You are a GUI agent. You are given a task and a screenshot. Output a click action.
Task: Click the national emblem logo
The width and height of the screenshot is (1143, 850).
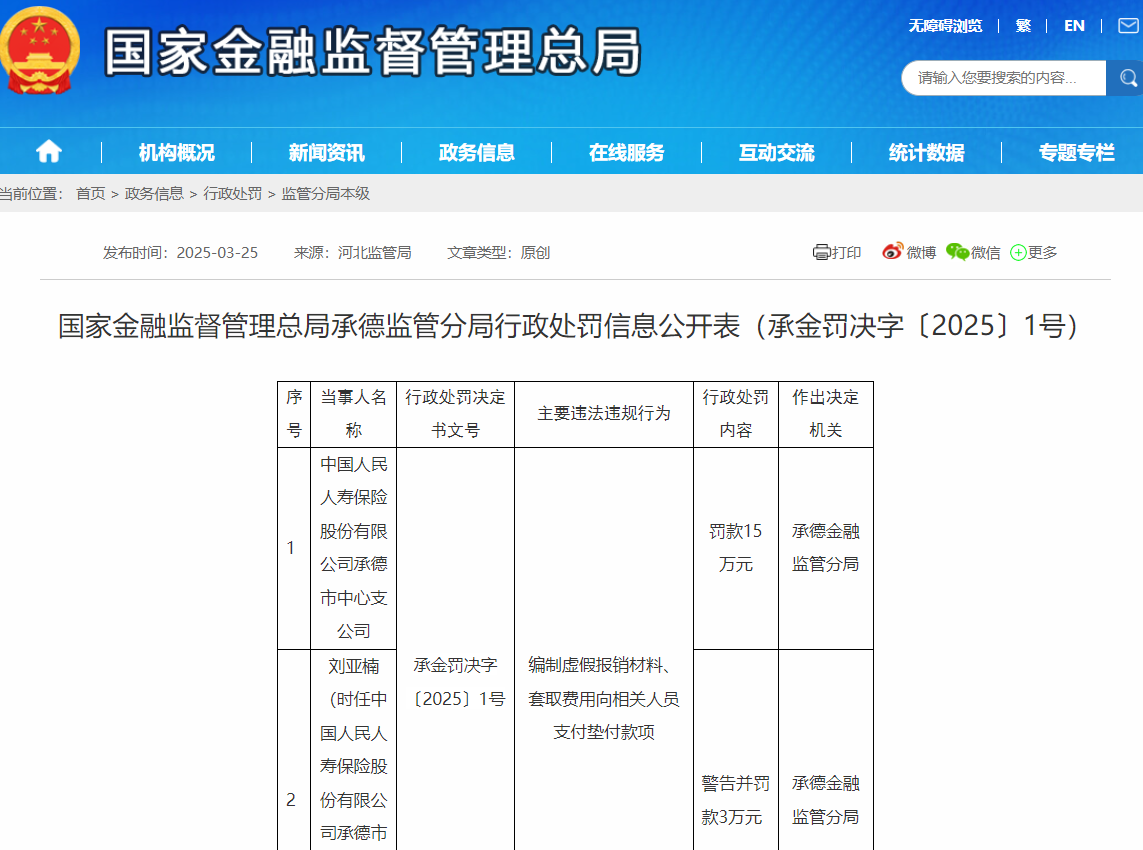click(39, 51)
